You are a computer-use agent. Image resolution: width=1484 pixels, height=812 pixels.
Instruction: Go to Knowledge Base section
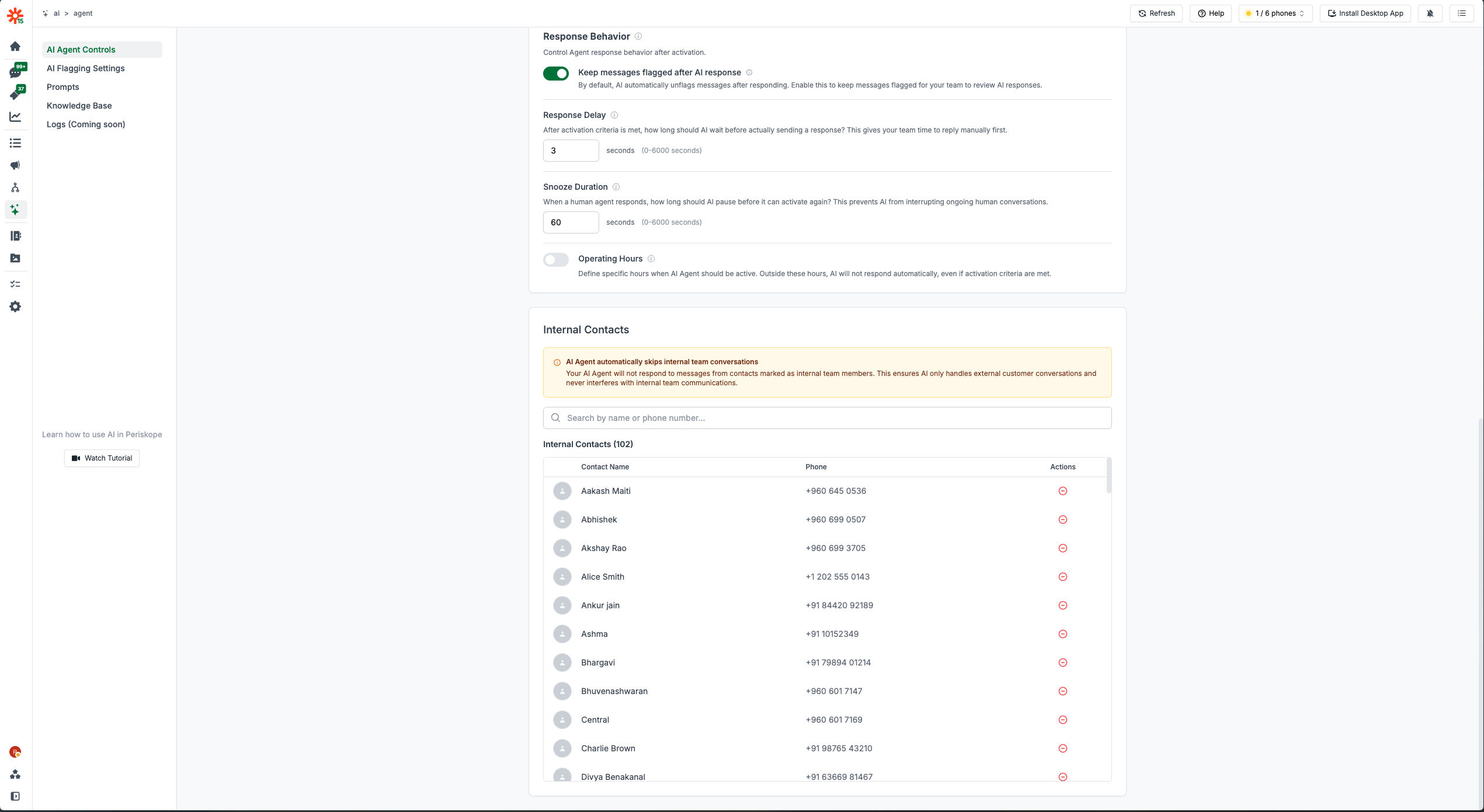[x=79, y=106]
